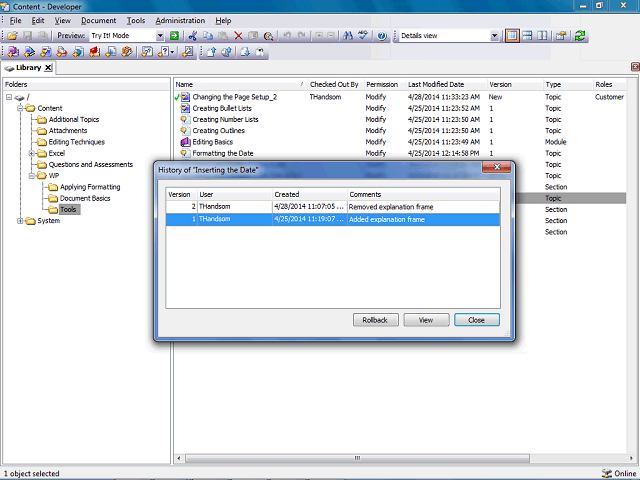Click the new purple module icon
The image size is (640, 480).
tap(13, 52)
